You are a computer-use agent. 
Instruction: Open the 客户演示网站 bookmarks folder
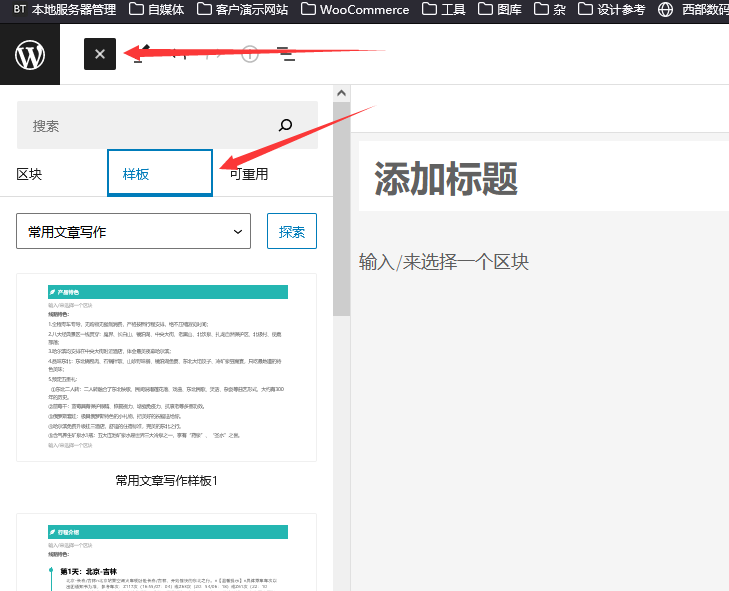(x=242, y=9)
